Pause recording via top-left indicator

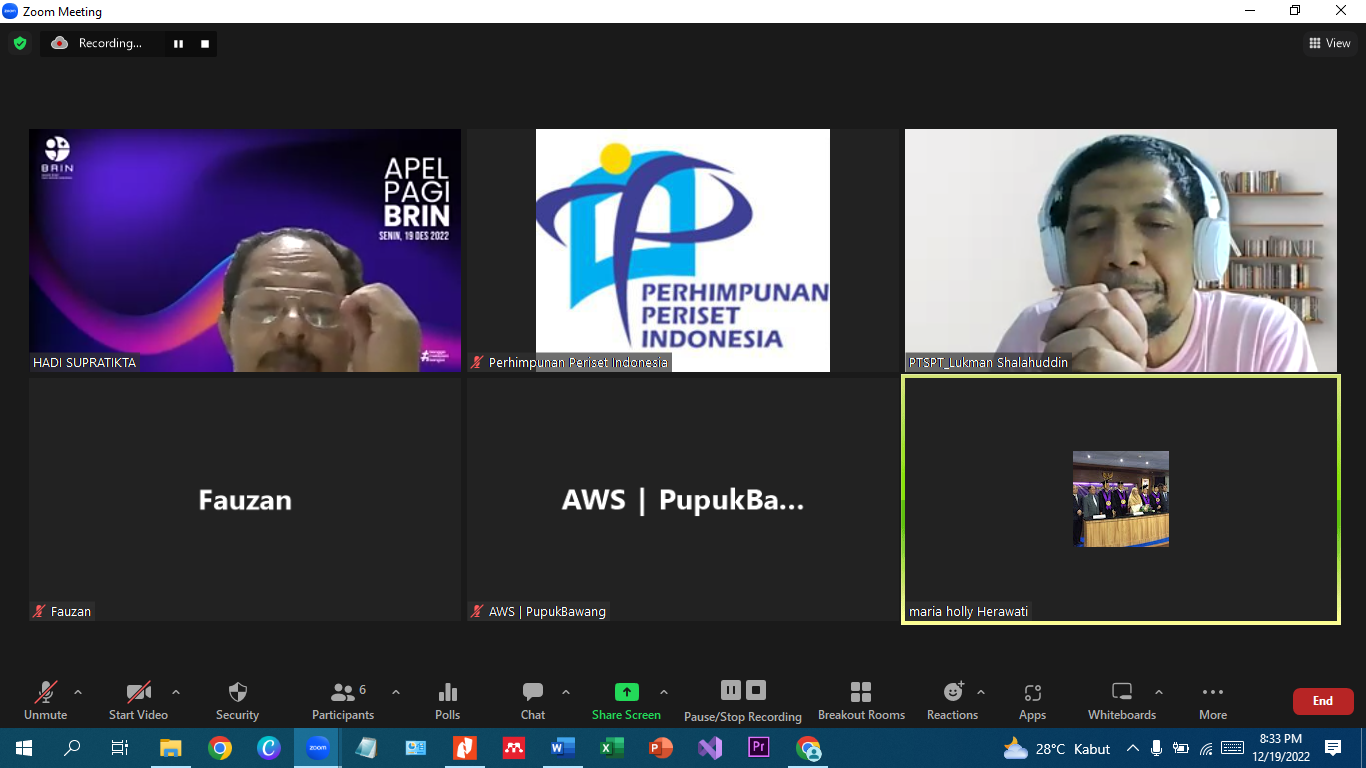coord(179,43)
